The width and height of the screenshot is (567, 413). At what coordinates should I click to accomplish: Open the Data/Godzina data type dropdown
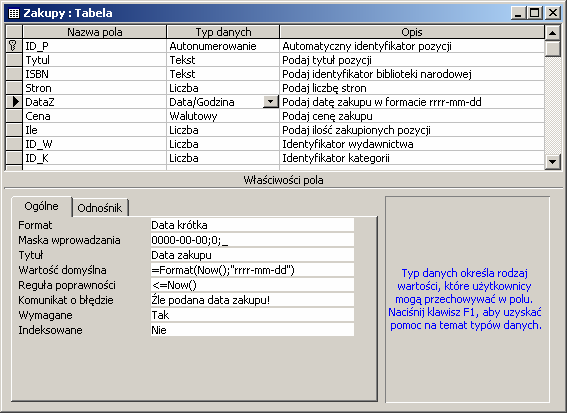270,102
